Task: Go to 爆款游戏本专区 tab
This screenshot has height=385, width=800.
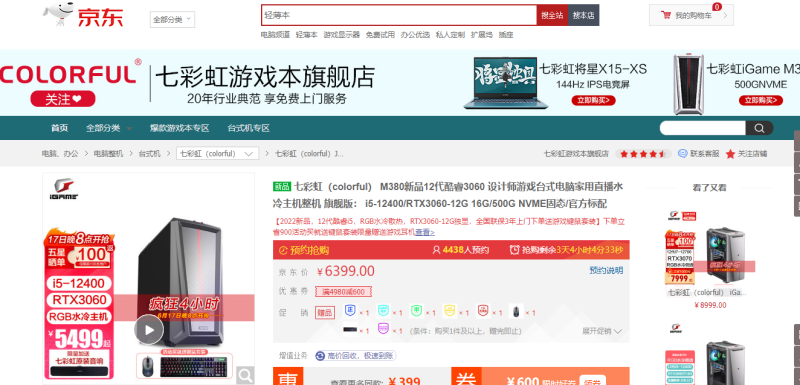Action: (x=180, y=128)
